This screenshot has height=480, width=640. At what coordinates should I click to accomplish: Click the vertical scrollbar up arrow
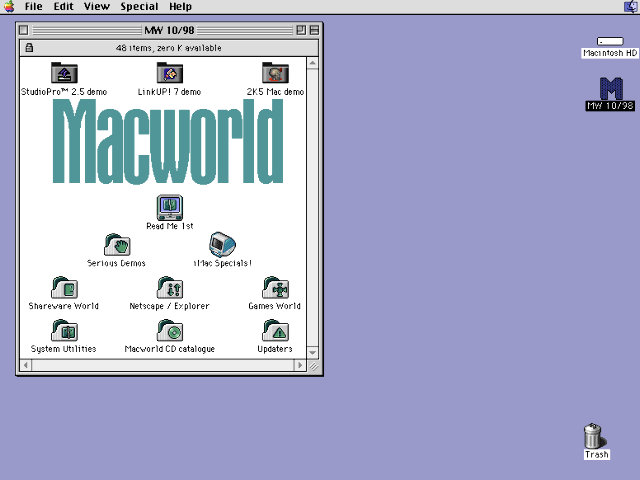pos(313,63)
